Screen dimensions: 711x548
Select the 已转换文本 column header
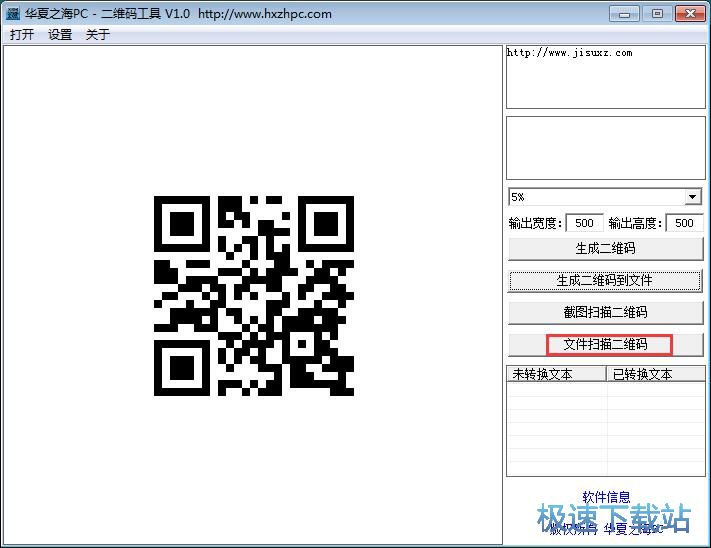pos(656,374)
